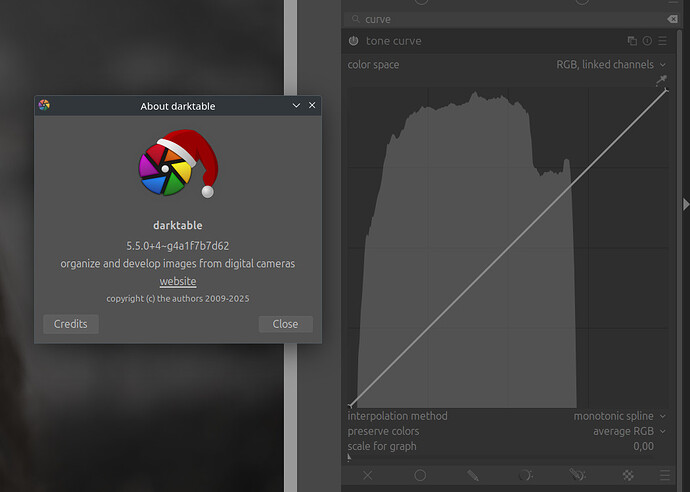The image size is (690, 492).
Task: Click the Credits button
Action: (x=71, y=324)
